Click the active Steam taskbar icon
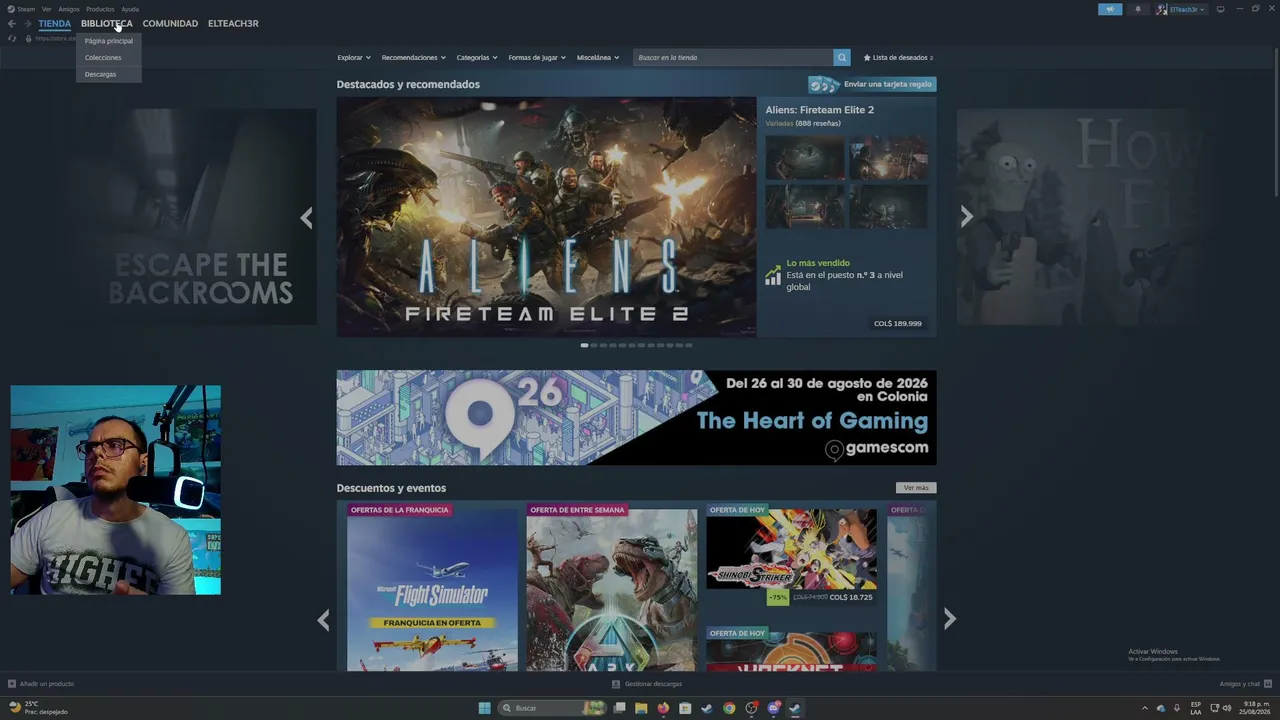The height and width of the screenshot is (720, 1280). tap(795, 708)
